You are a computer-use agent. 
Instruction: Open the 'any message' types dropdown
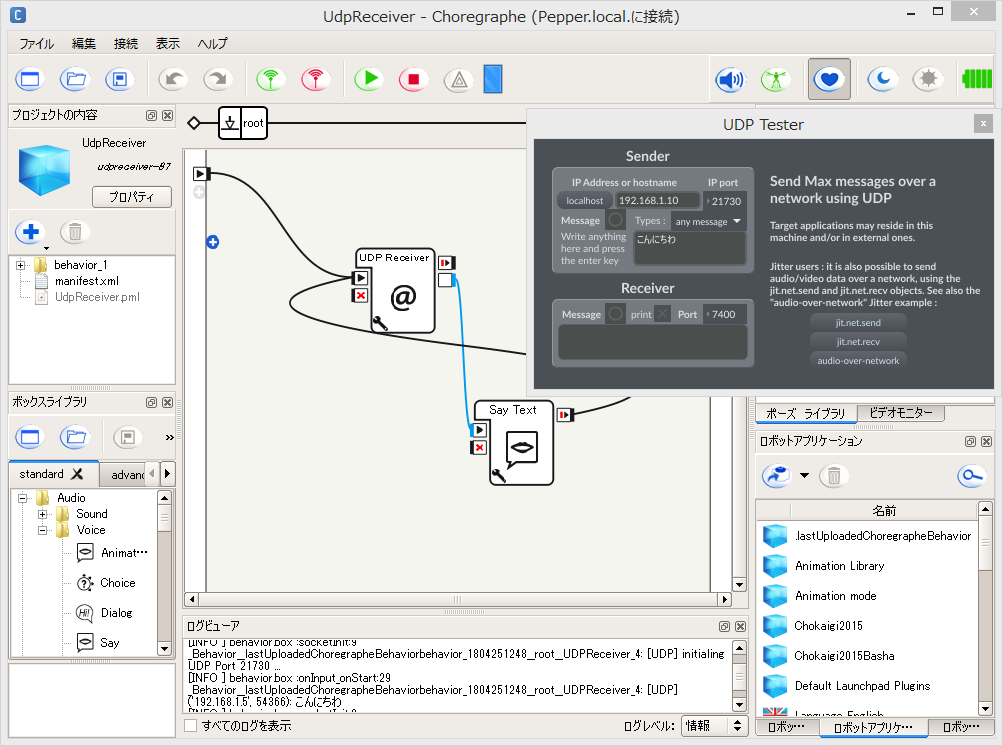point(708,221)
